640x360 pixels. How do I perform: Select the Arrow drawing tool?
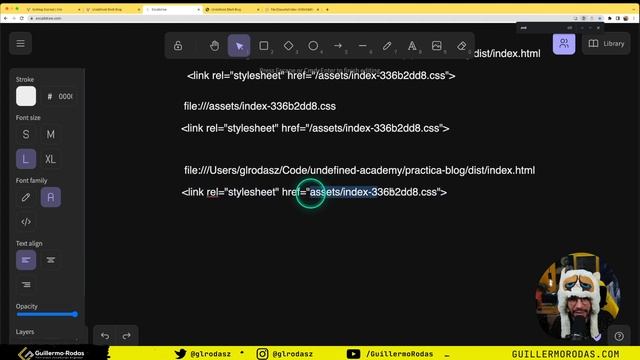(x=338, y=46)
